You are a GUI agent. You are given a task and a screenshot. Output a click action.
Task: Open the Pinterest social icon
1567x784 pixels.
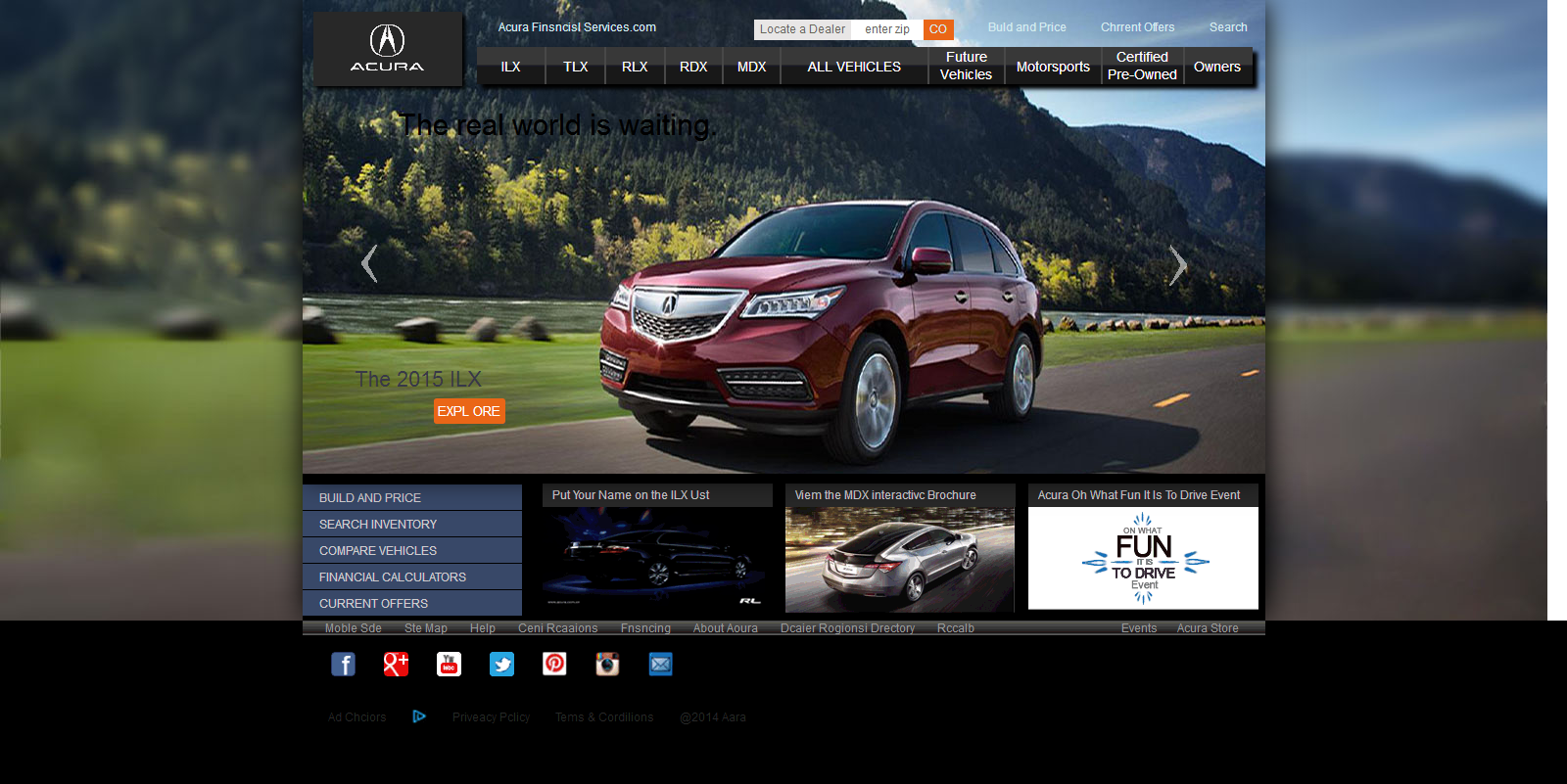(x=554, y=665)
